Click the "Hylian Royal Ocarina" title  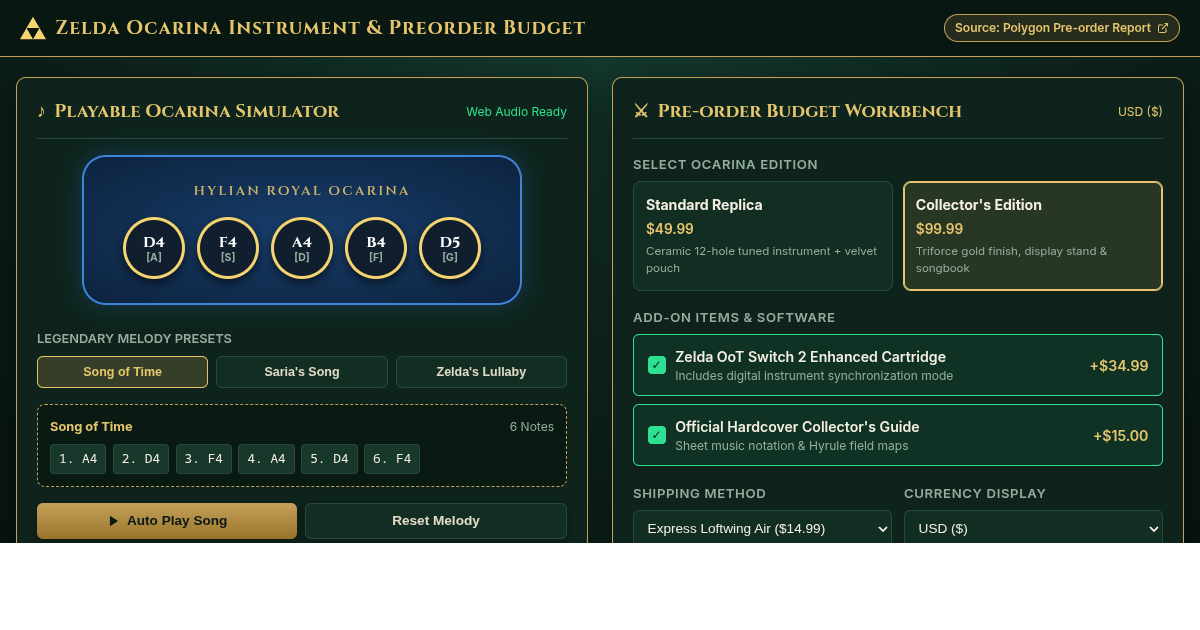coord(302,190)
